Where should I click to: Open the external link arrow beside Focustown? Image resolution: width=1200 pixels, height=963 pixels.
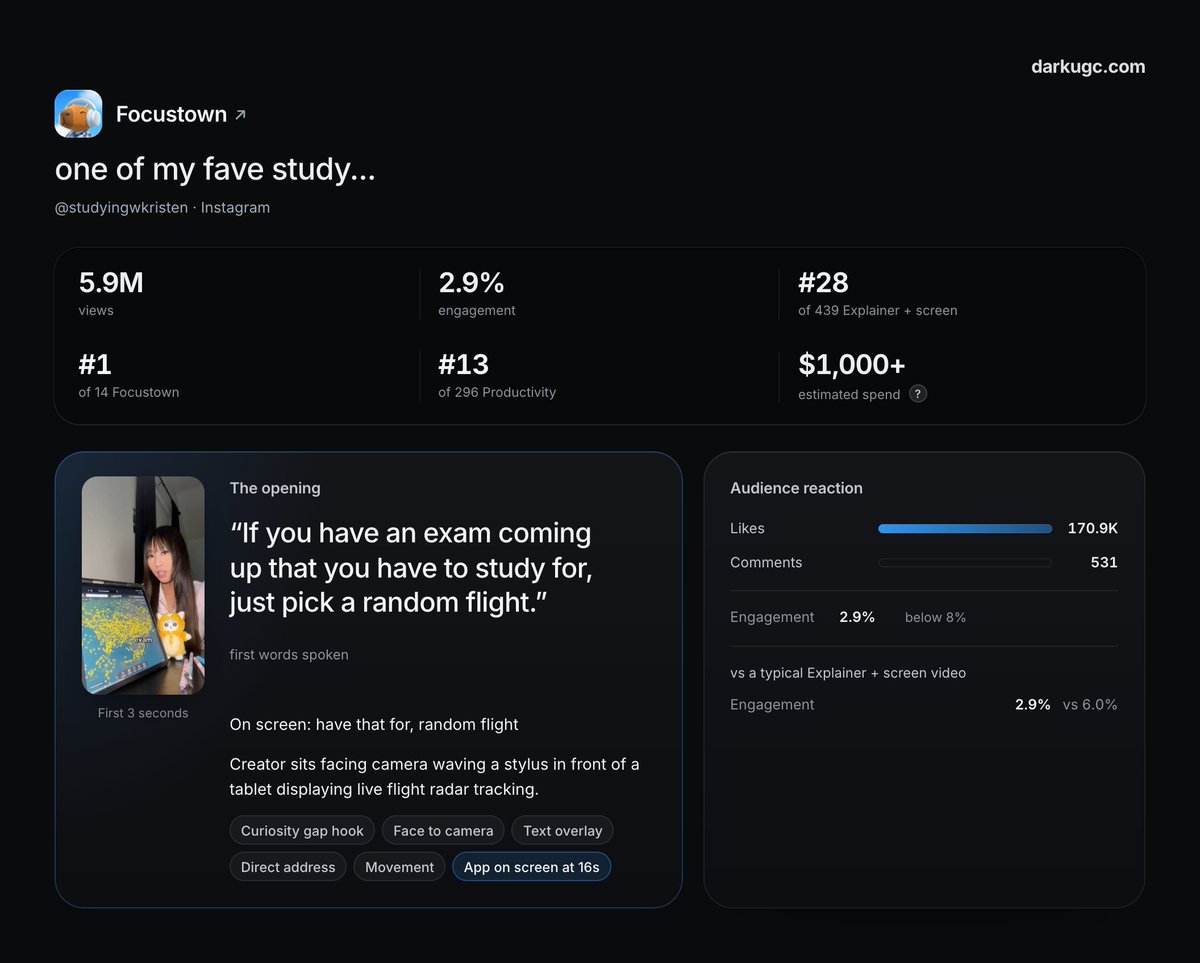240,115
